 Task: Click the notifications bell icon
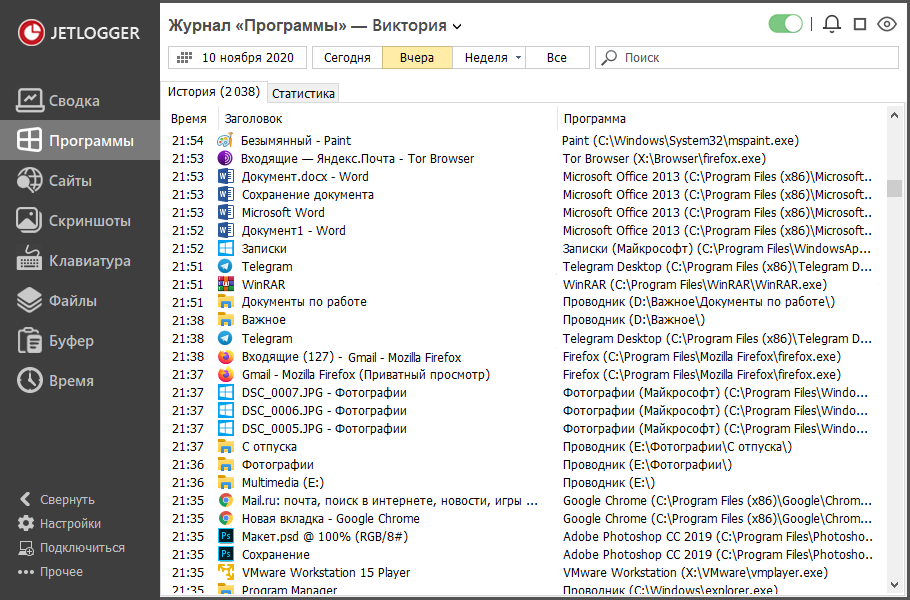(x=831, y=24)
